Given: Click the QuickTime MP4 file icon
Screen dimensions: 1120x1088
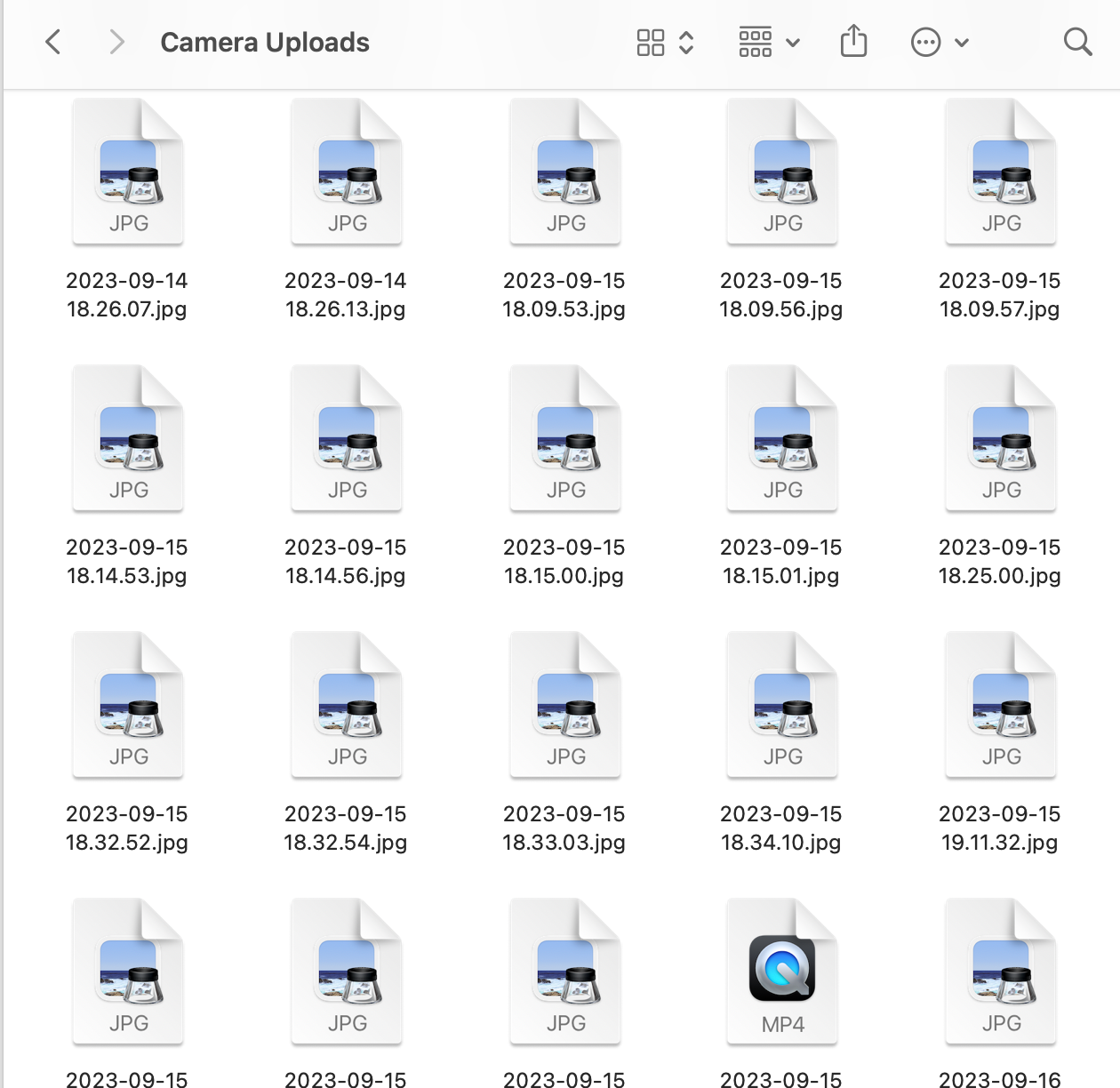Looking at the screenshot, I should (781, 971).
